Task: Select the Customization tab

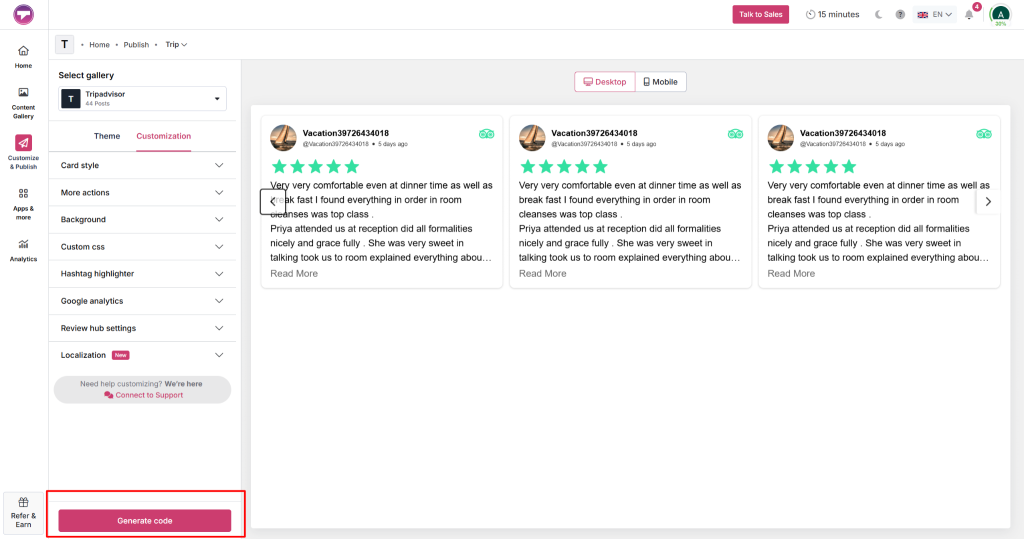Action: [163, 136]
